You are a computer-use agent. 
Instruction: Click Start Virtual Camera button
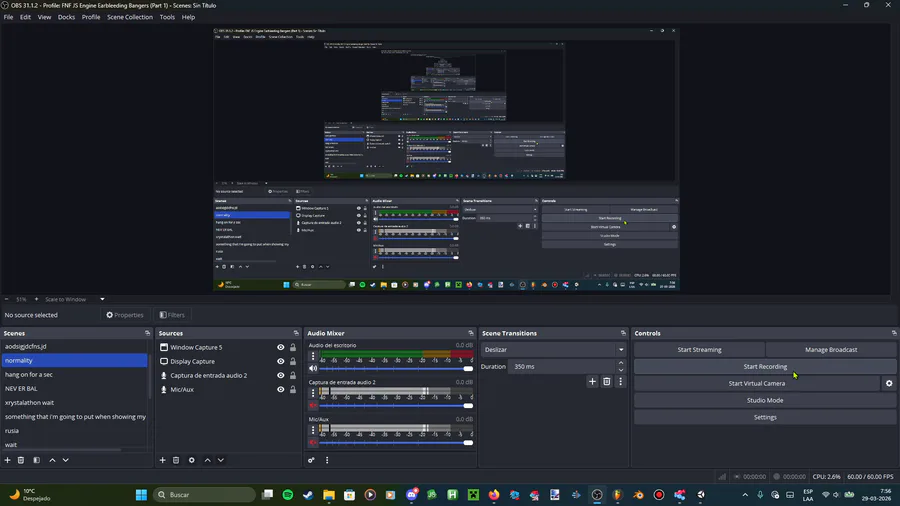click(x=757, y=383)
